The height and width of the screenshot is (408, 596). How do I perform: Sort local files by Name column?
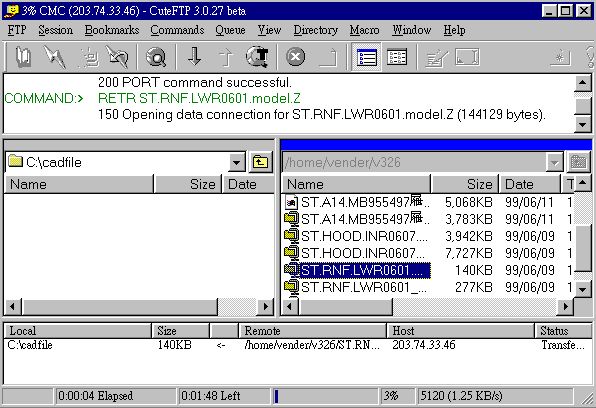[x=78, y=184]
